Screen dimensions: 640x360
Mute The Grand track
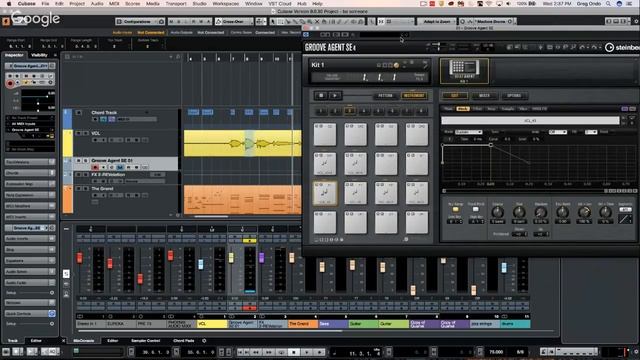click(78, 189)
